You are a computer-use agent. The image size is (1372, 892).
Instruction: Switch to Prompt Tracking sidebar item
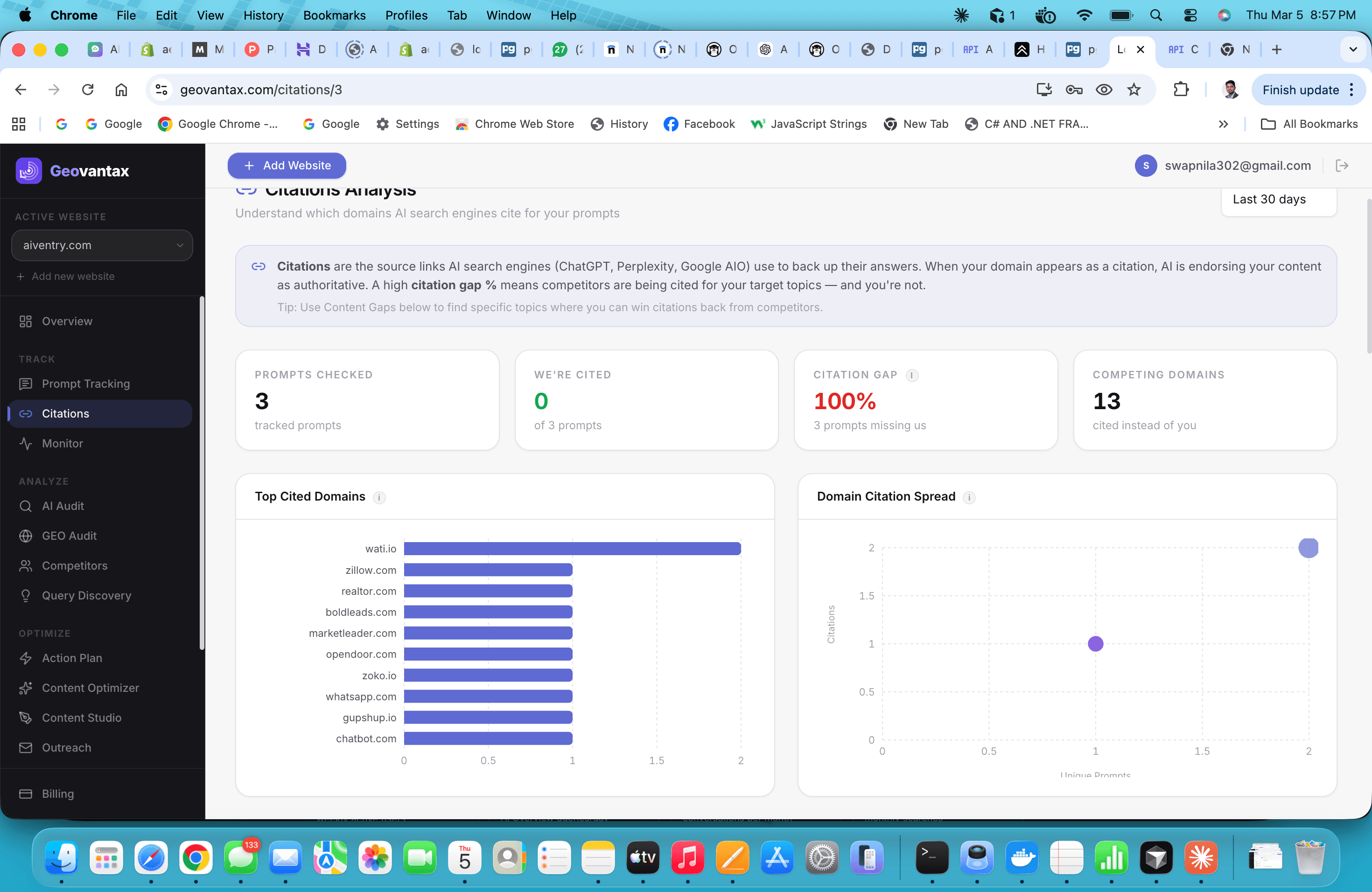click(85, 383)
